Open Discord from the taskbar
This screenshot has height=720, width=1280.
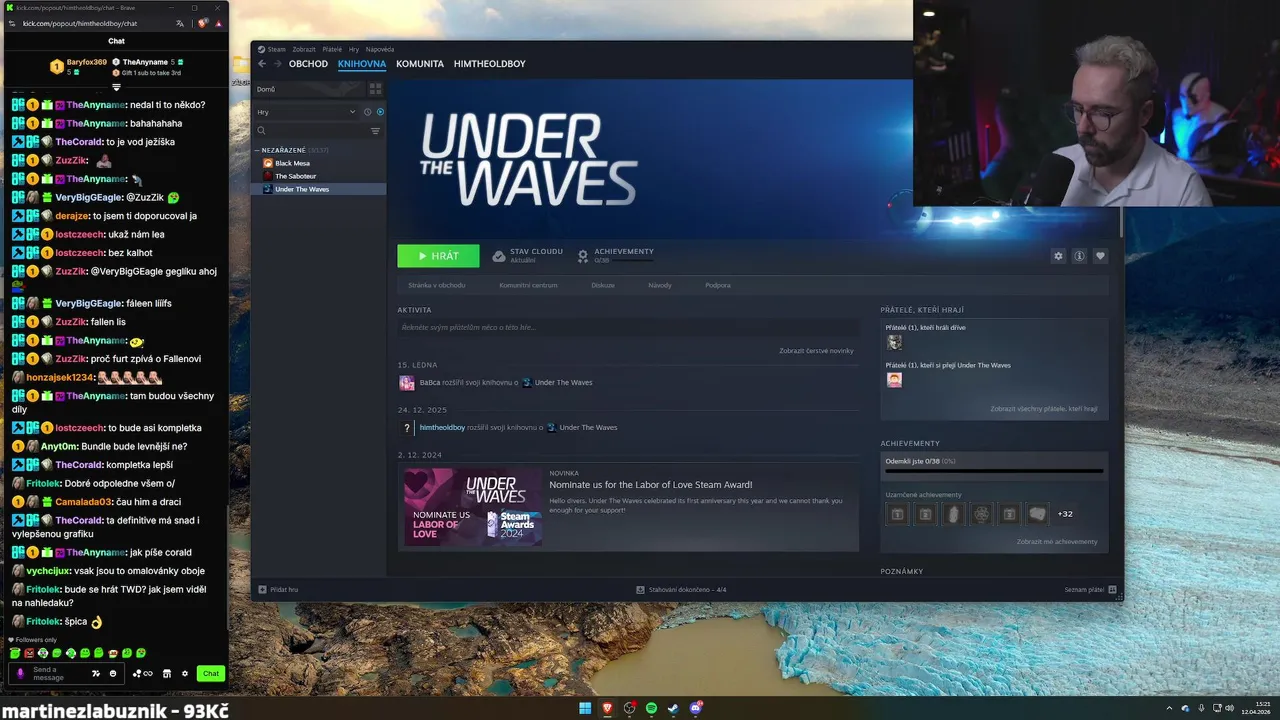click(696, 708)
